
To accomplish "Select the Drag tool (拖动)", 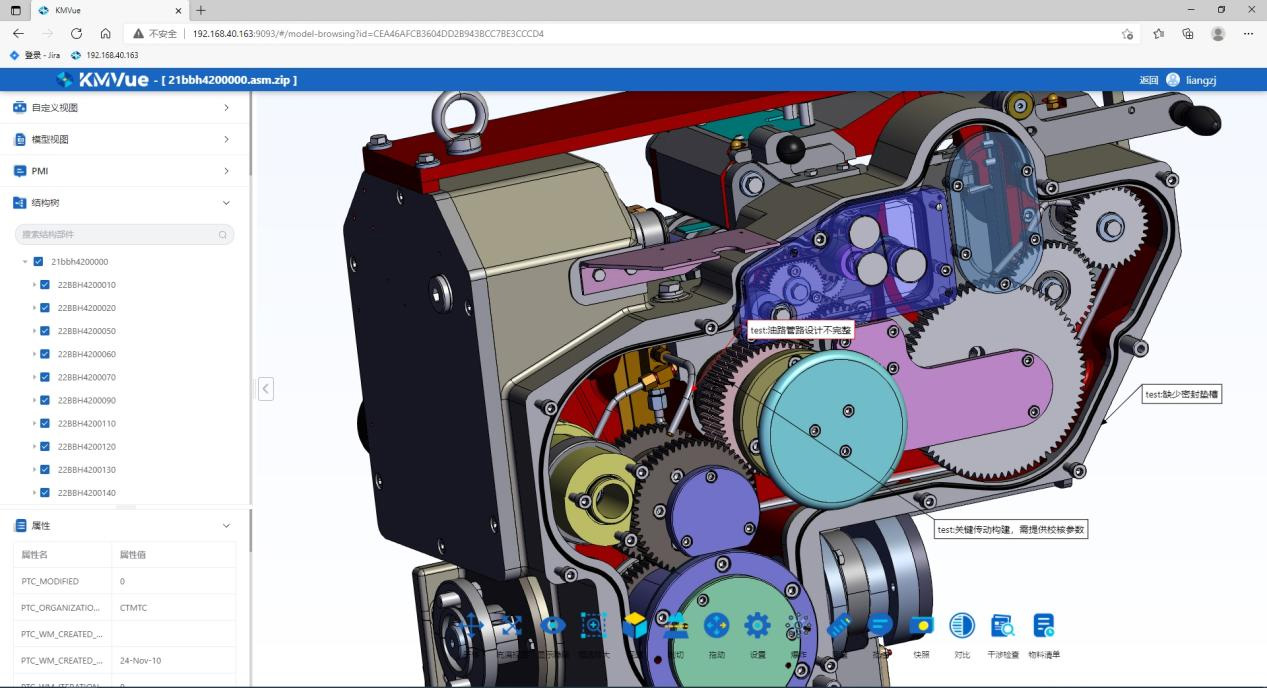I will (716, 627).
